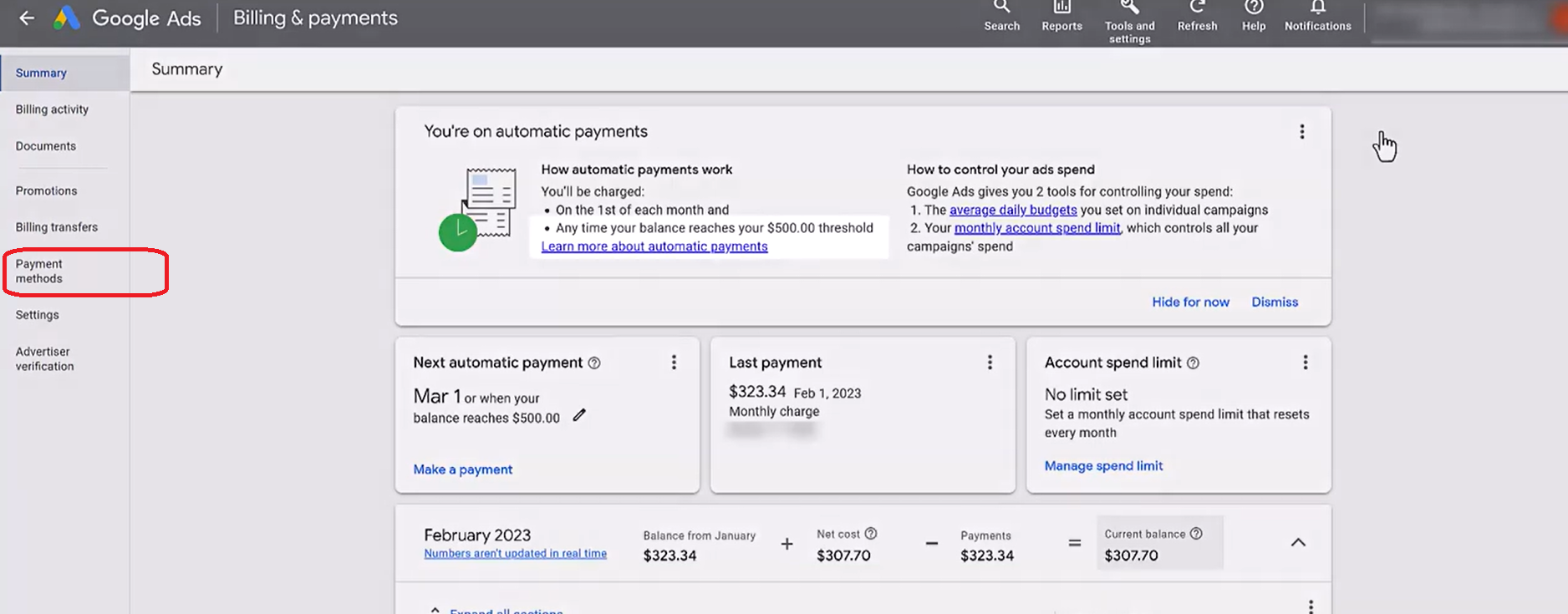Open Numbers aren't updated in real time
The width and height of the screenshot is (1568, 614).
(515, 554)
